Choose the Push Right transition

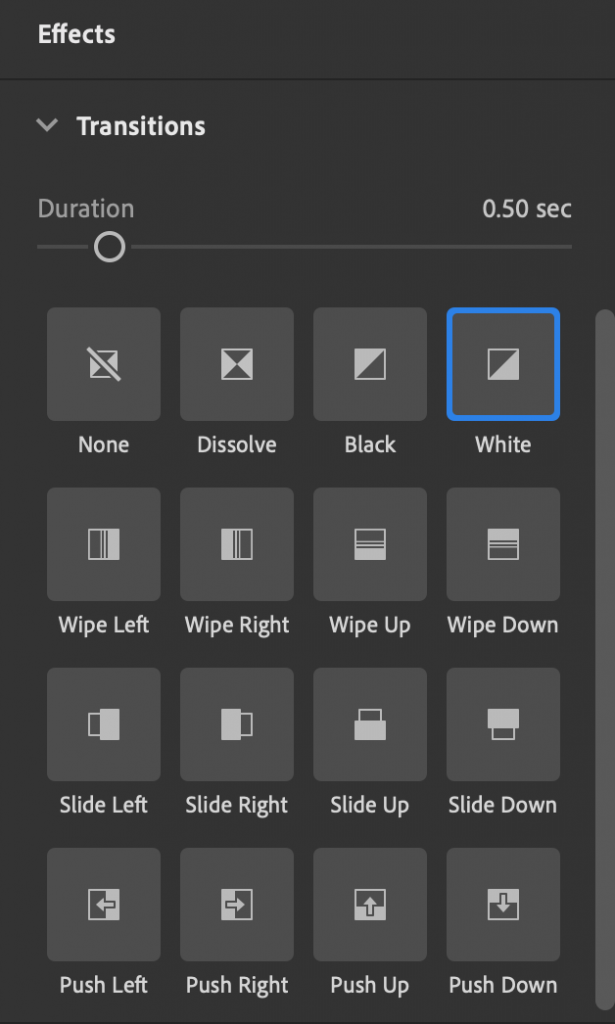pos(237,904)
